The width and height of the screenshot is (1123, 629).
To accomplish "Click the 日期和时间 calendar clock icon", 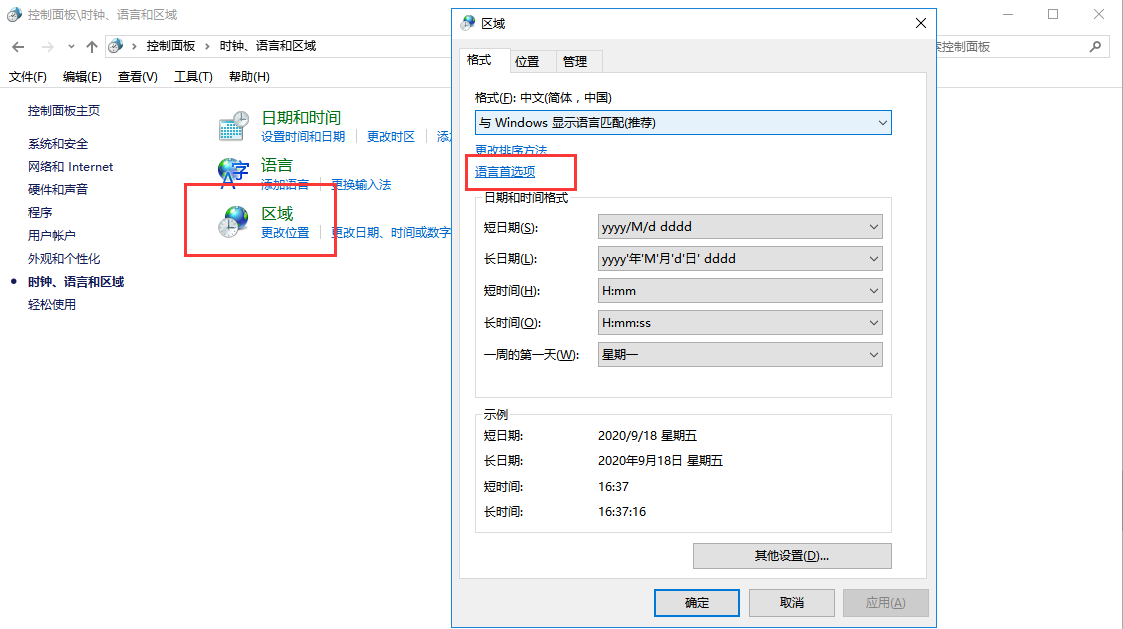I will tap(233, 126).
